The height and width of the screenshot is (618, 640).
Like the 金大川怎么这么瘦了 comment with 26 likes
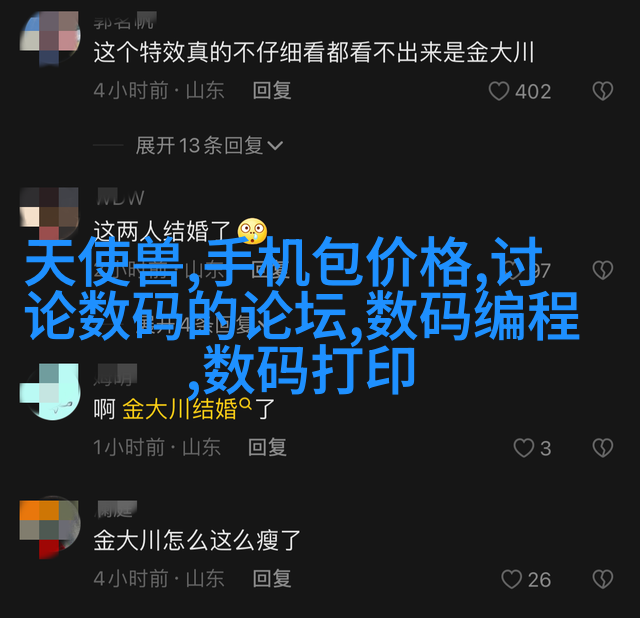(x=511, y=579)
